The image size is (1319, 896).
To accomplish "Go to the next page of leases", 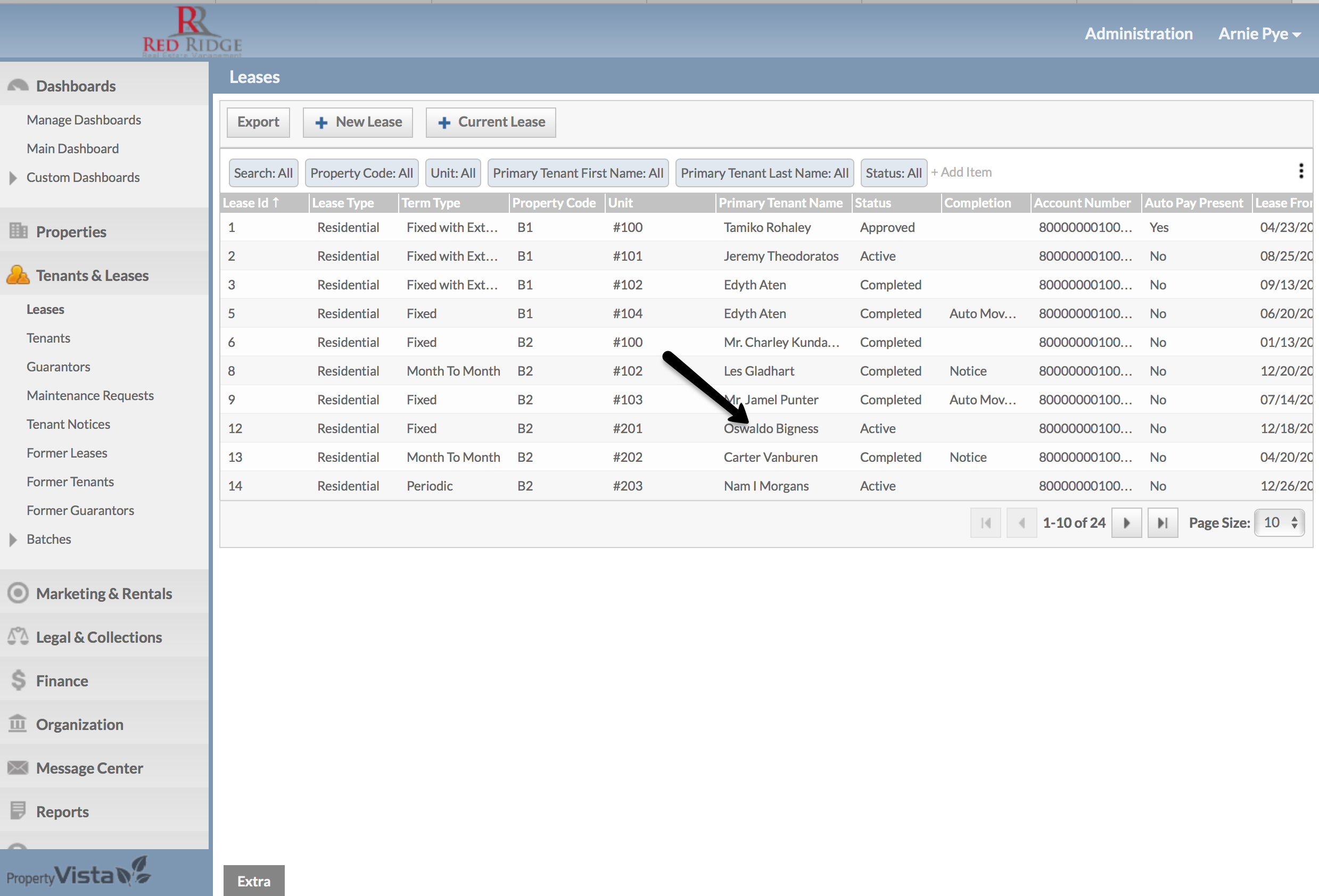I will [1126, 522].
